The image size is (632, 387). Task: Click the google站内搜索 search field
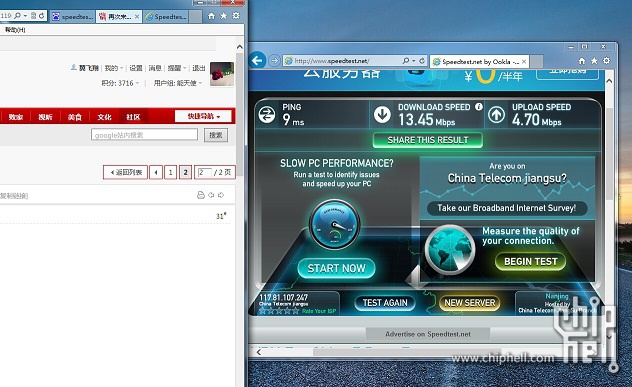coord(144,135)
